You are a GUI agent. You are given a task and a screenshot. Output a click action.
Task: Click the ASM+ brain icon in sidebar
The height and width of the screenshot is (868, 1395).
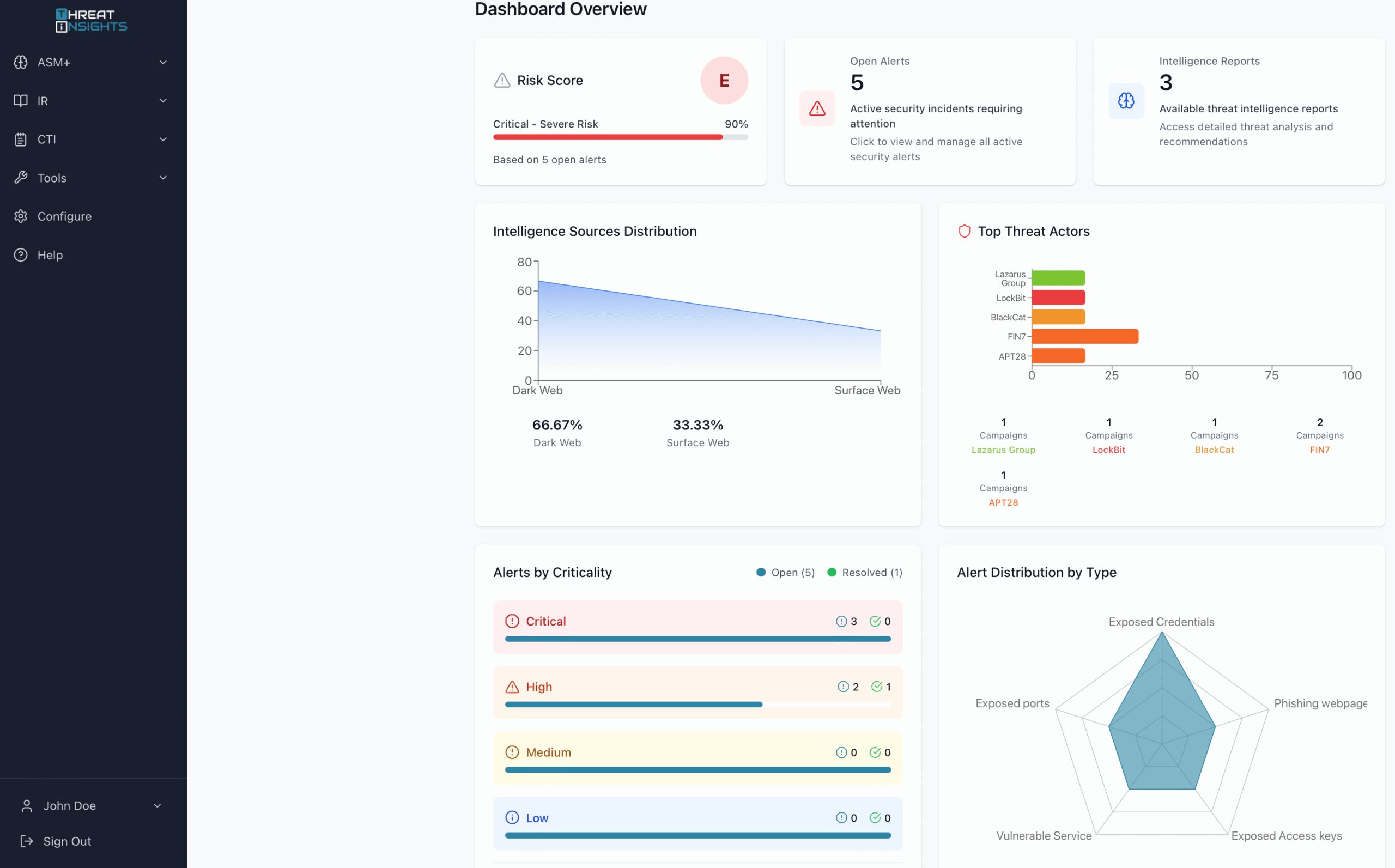tap(21, 62)
